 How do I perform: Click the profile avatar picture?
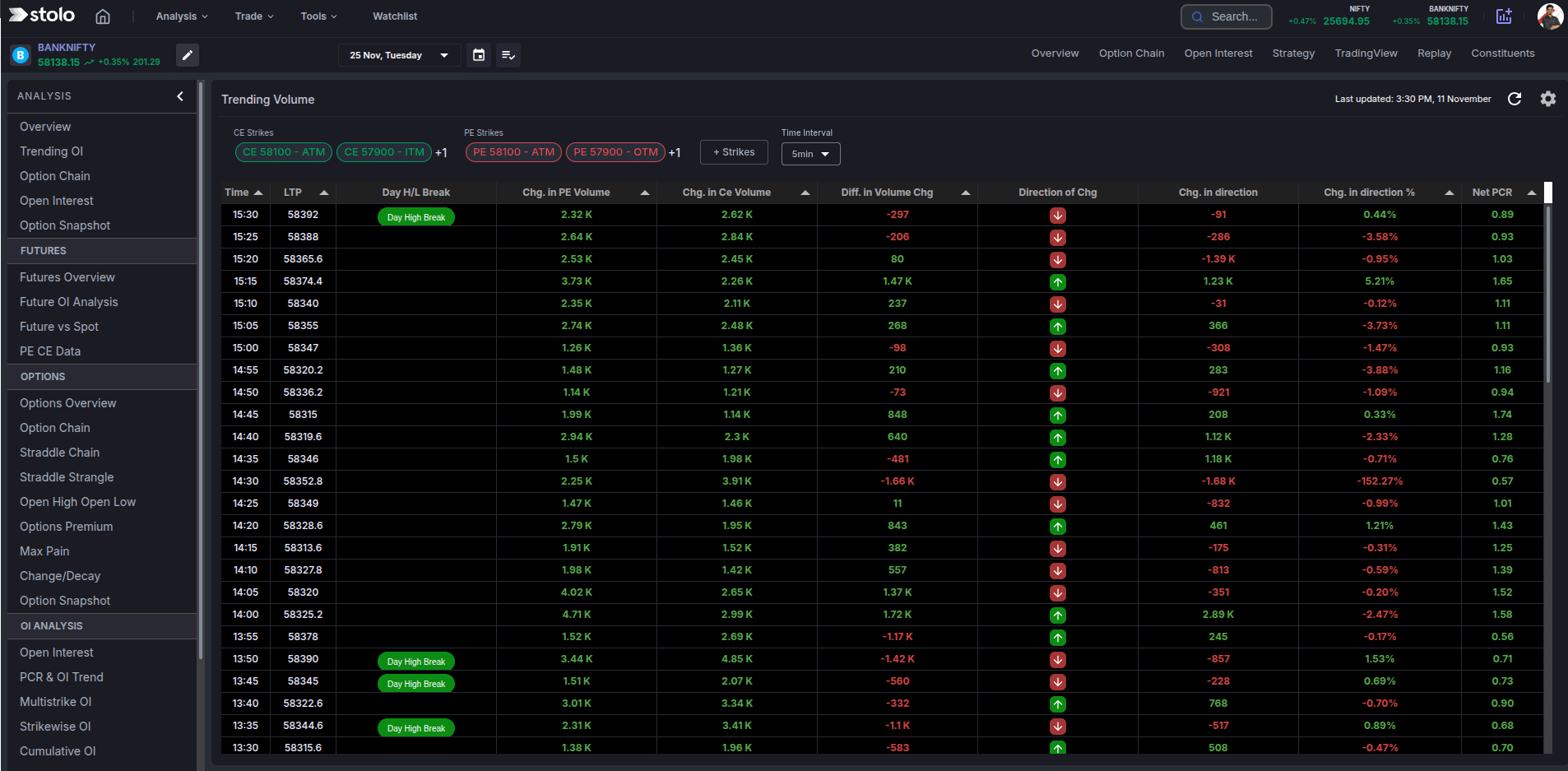pyautogui.click(x=1550, y=16)
